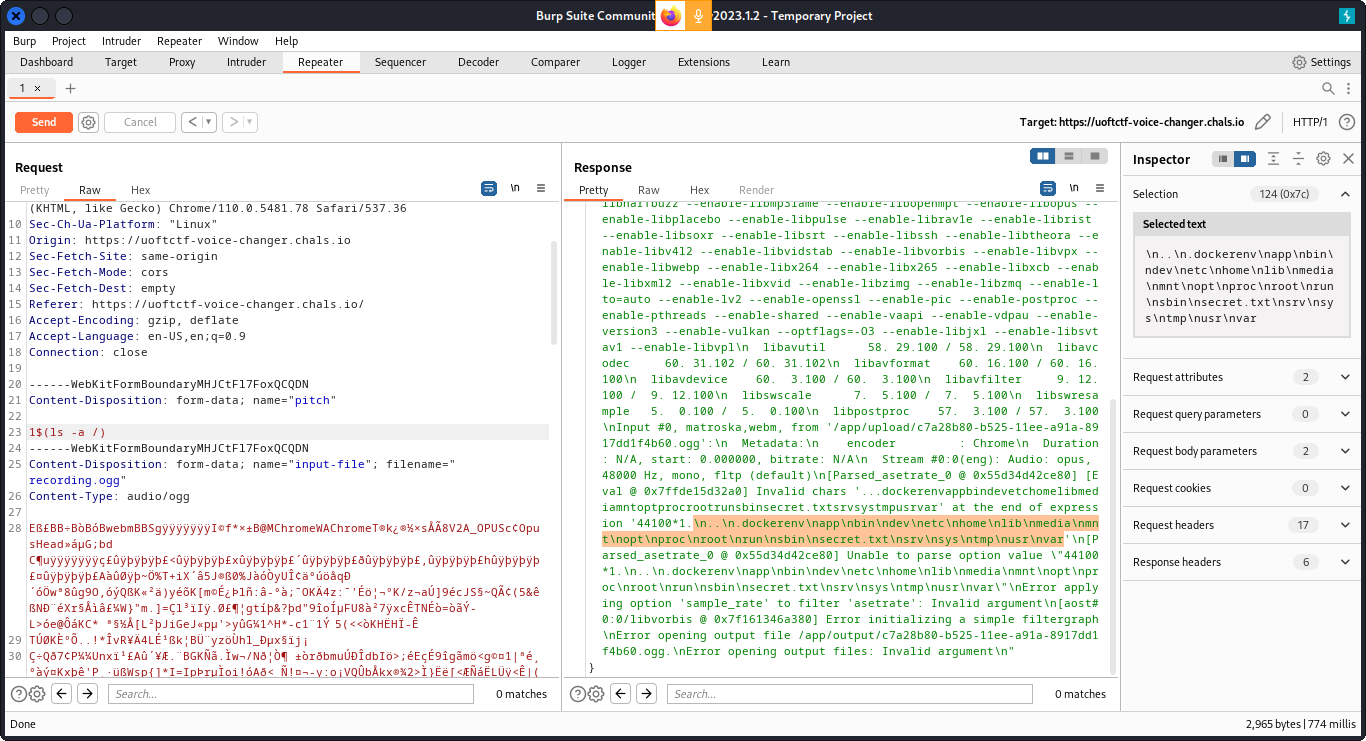
Task: Open the Intruder menu
Action: [x=121, y=41]
